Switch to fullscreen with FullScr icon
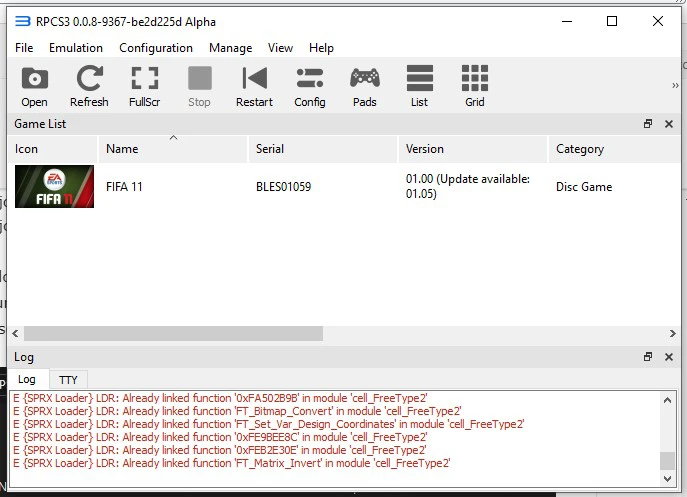The height and width of the screenshot is (497, 687). click(x=145, y=86)
